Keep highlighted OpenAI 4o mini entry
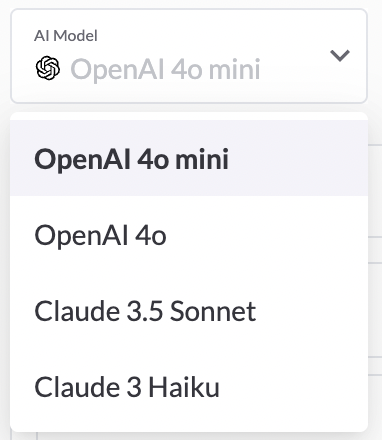The height and width of the screenshot is (440, 382). tap(189, 159)
